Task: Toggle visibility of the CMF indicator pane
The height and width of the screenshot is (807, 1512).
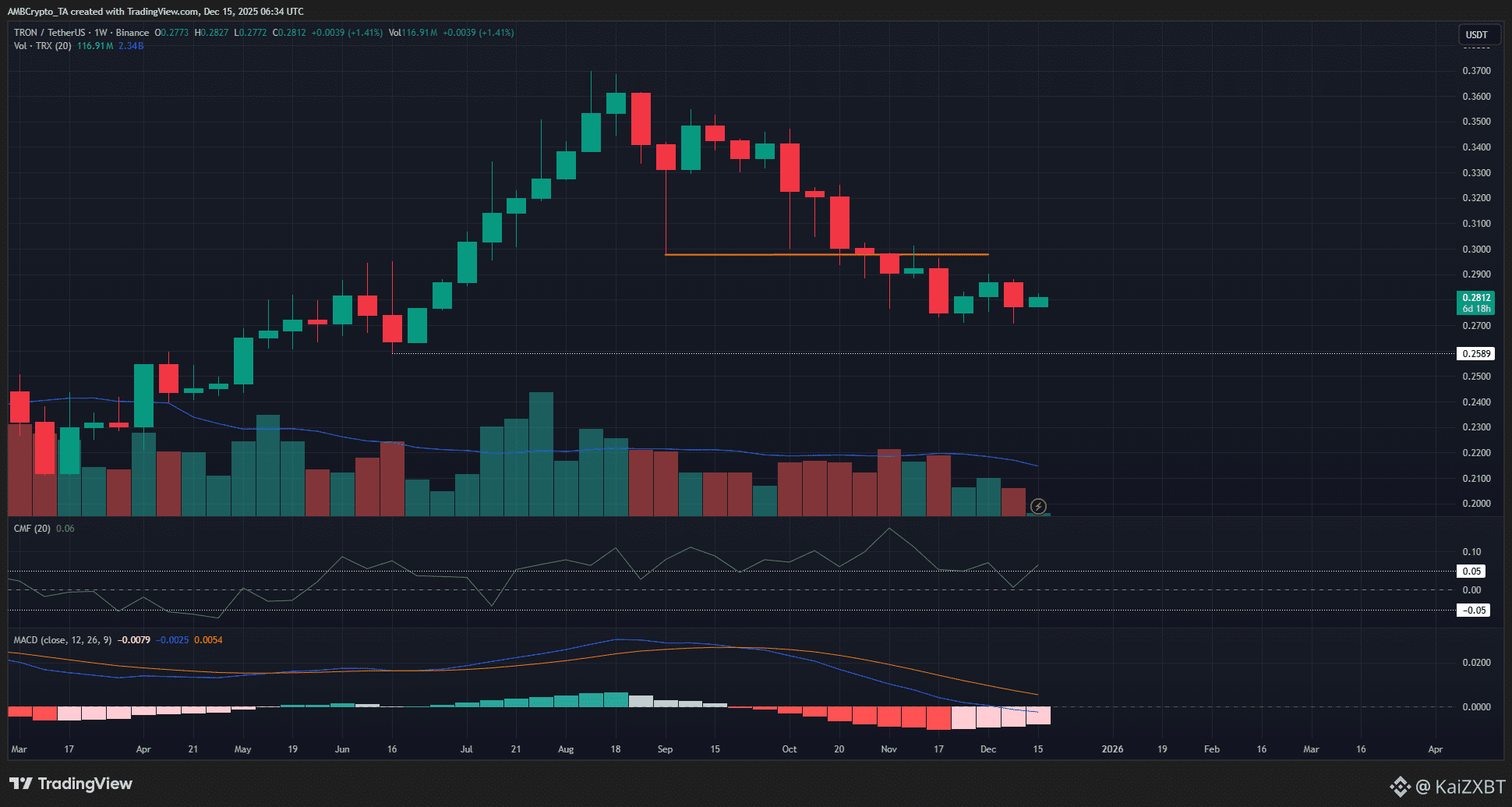Action: click(33, 528)
